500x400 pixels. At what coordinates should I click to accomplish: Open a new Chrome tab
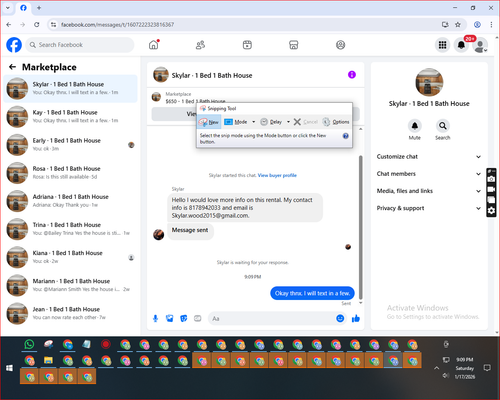coord(39,8)
